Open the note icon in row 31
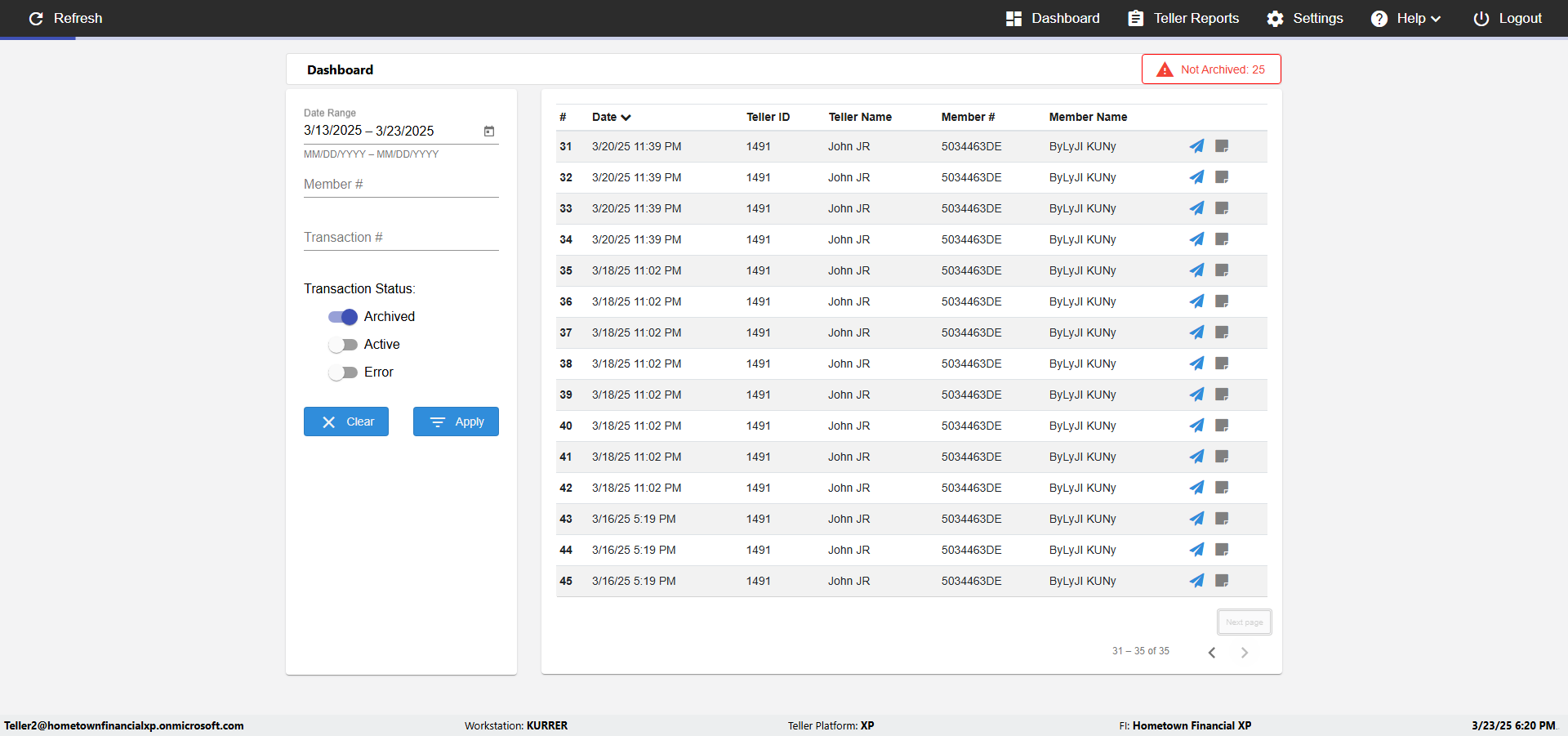Screen dimensions: 1568x736 1222,146
